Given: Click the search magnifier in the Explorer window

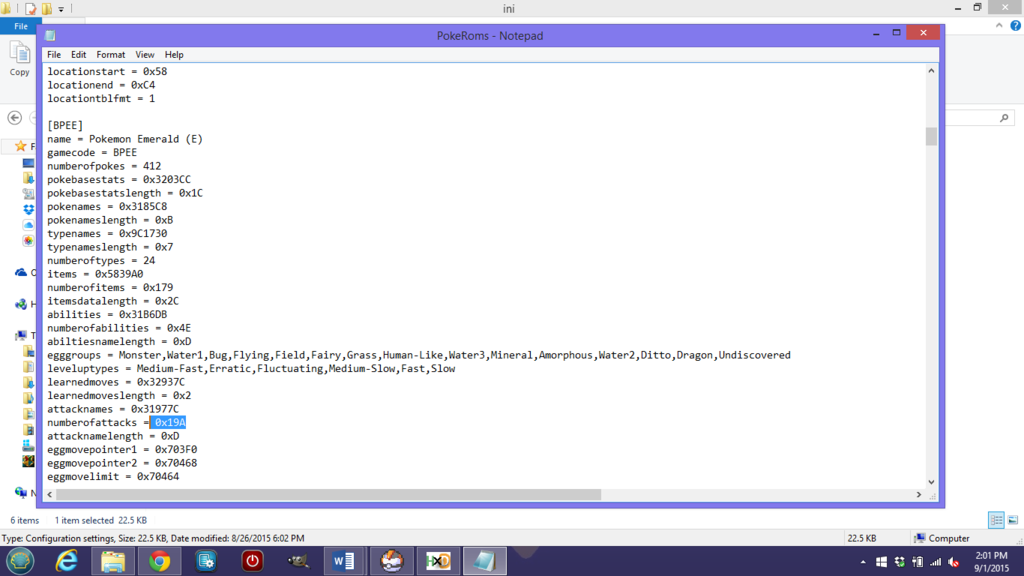Looking at the screenshot, I should pyautogui.click(x=1004, y=118).
